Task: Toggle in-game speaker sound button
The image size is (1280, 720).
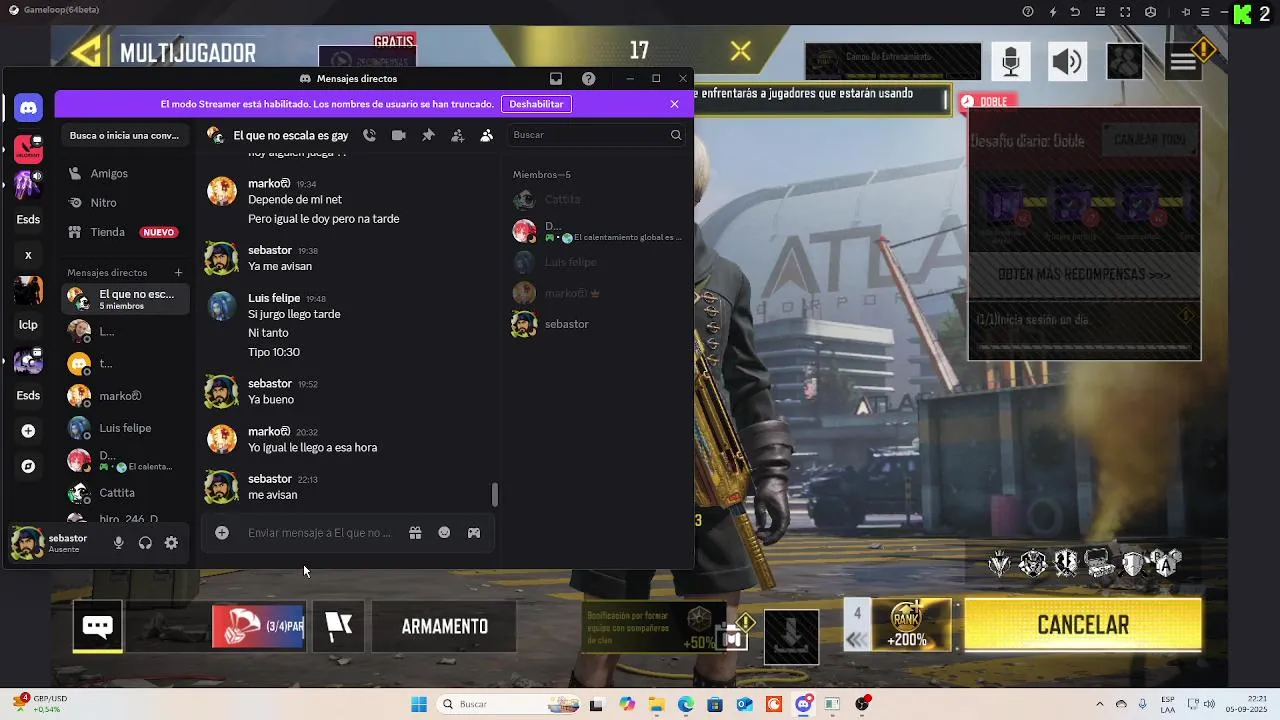Action: tap(1067, 62)
